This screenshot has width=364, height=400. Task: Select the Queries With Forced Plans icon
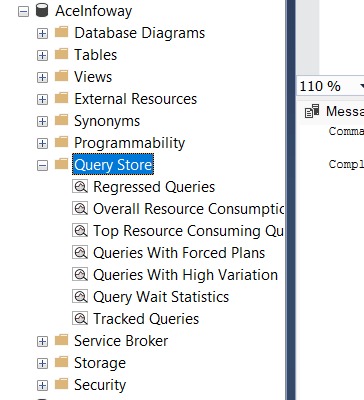click(80, 253)
